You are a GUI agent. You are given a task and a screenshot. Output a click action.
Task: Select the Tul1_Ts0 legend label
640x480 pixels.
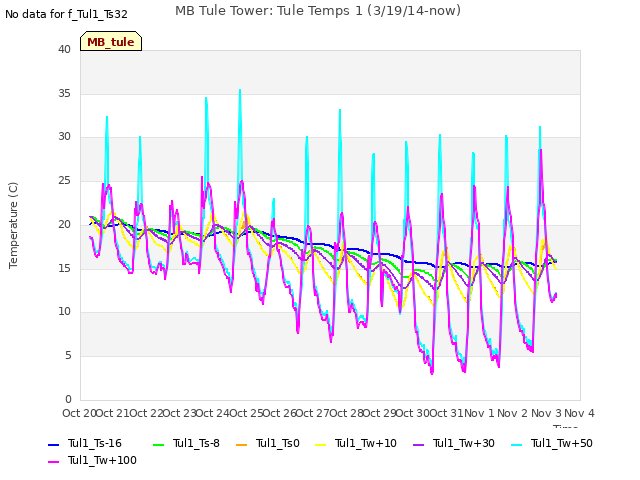point(278,443)
